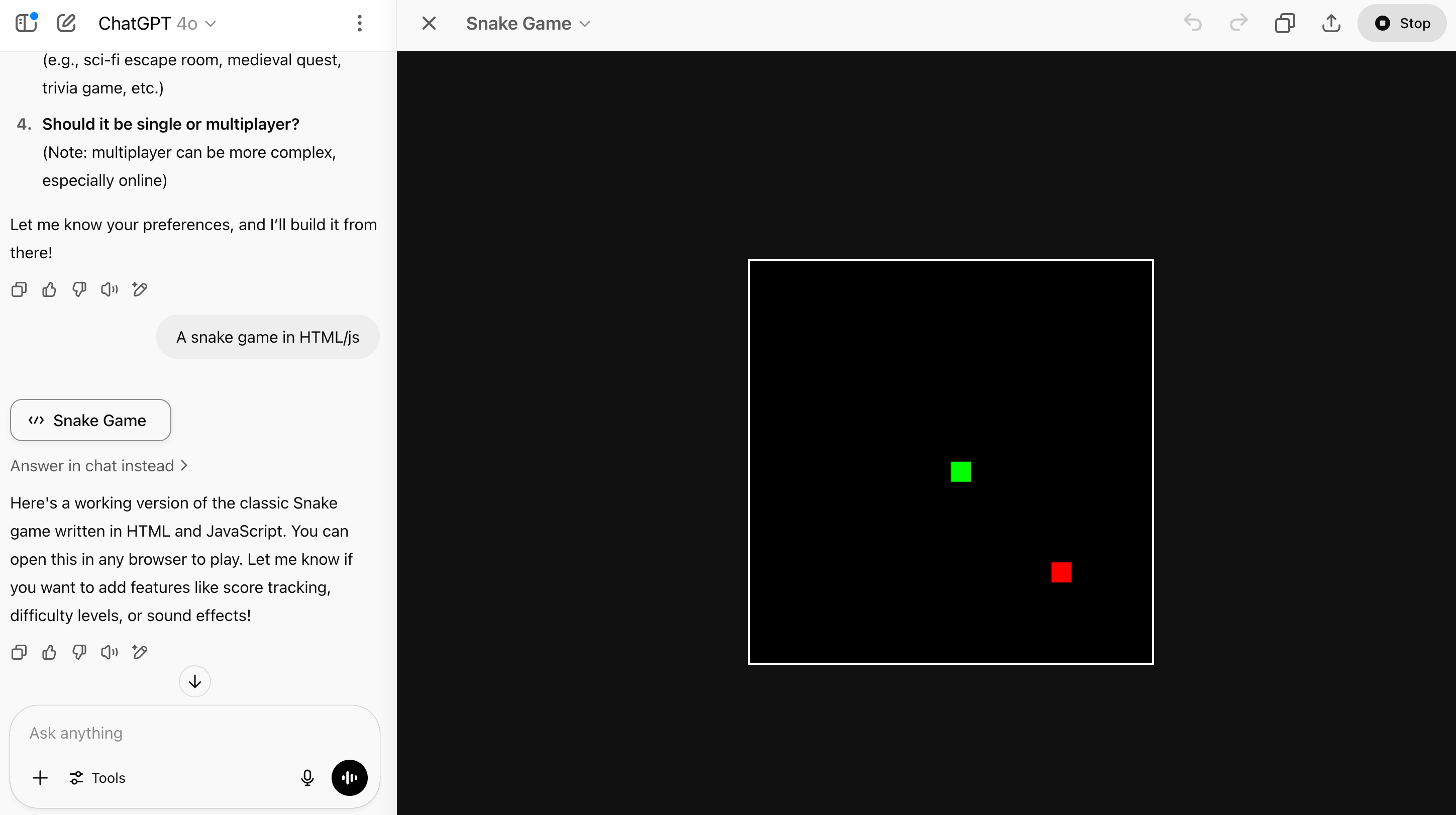
Task: Start voice mode with waveform button
Action: click(349, 778)
